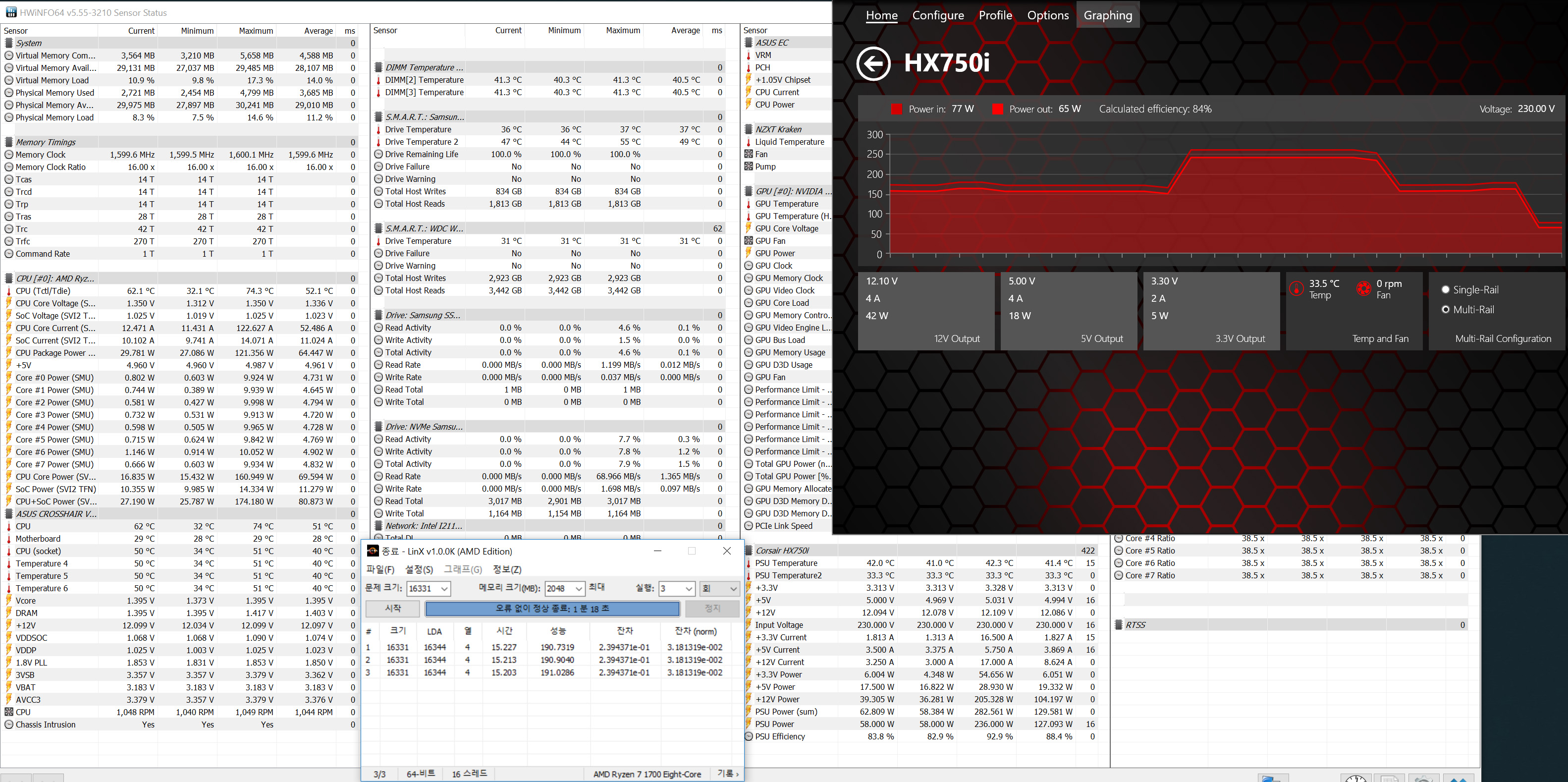This screenshot has height=782, width=1568.
Task: Click the CPU (Tctl/Tdie) thermometer icon
Action: point(8,291)
